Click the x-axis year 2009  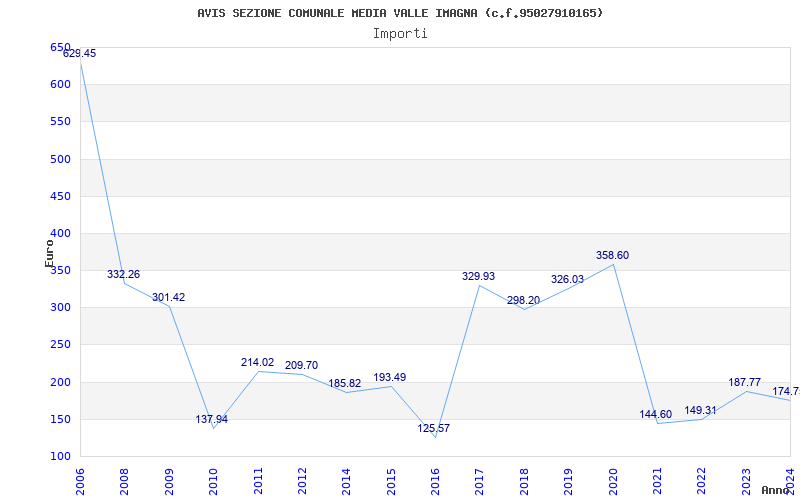(x=169, y=481)
